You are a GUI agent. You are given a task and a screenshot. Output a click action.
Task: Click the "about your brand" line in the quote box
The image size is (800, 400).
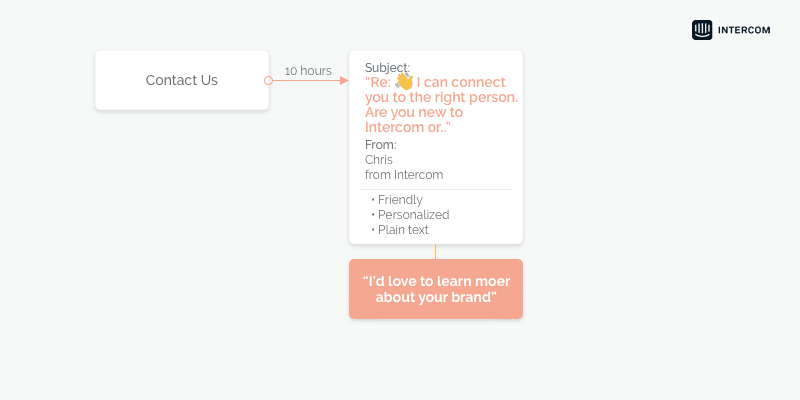click(x=436, y=298)
